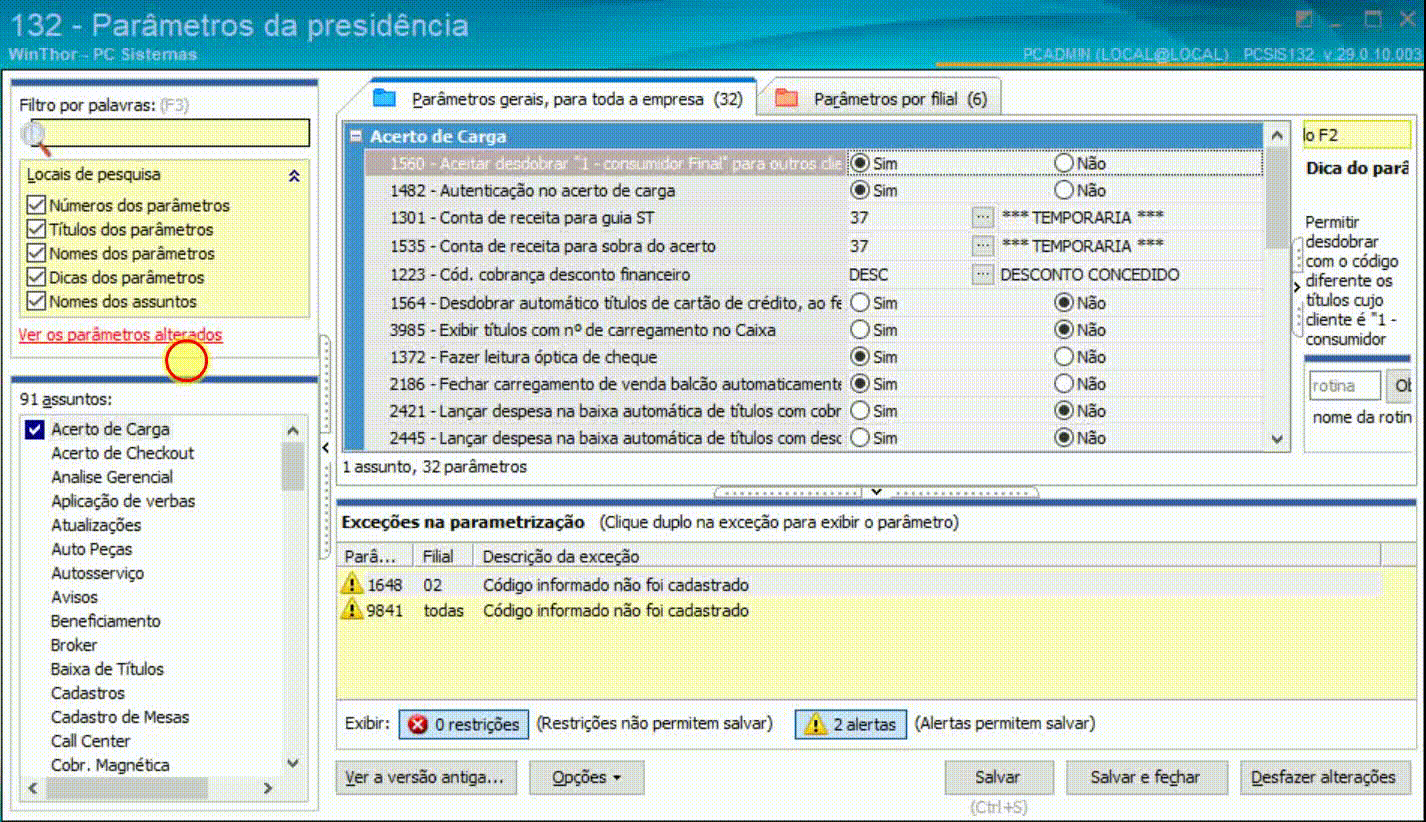The height and width of the screenshot is (822, 1426).
Task: Click value 37 of parameter 1301
Action: click(x=859, y=217)
